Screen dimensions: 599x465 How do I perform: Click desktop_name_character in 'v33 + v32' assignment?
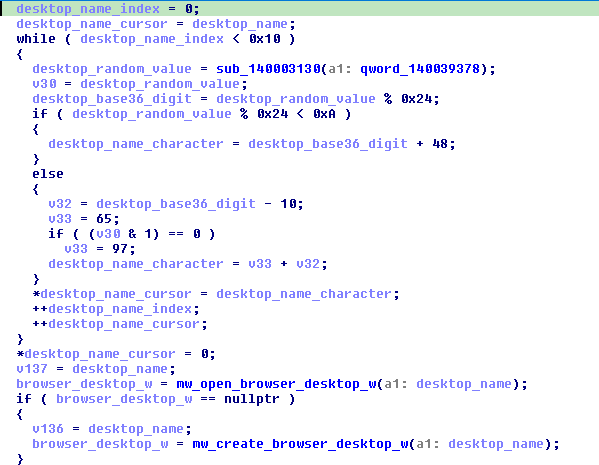136,264
